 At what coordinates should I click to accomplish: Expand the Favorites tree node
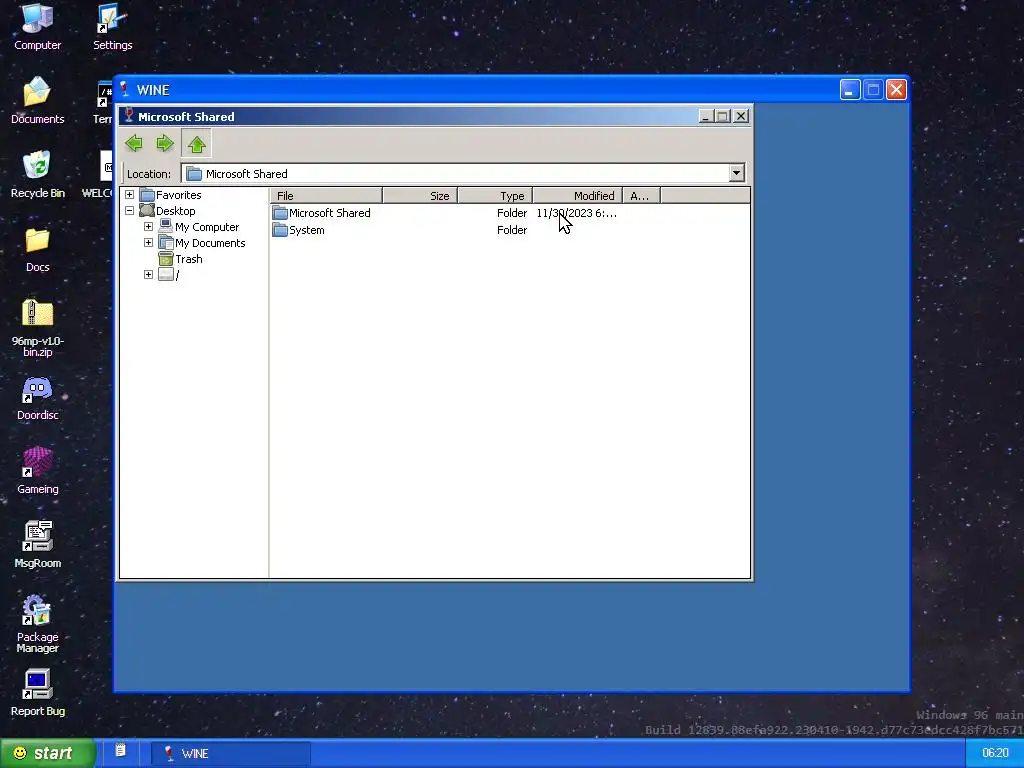129,195
